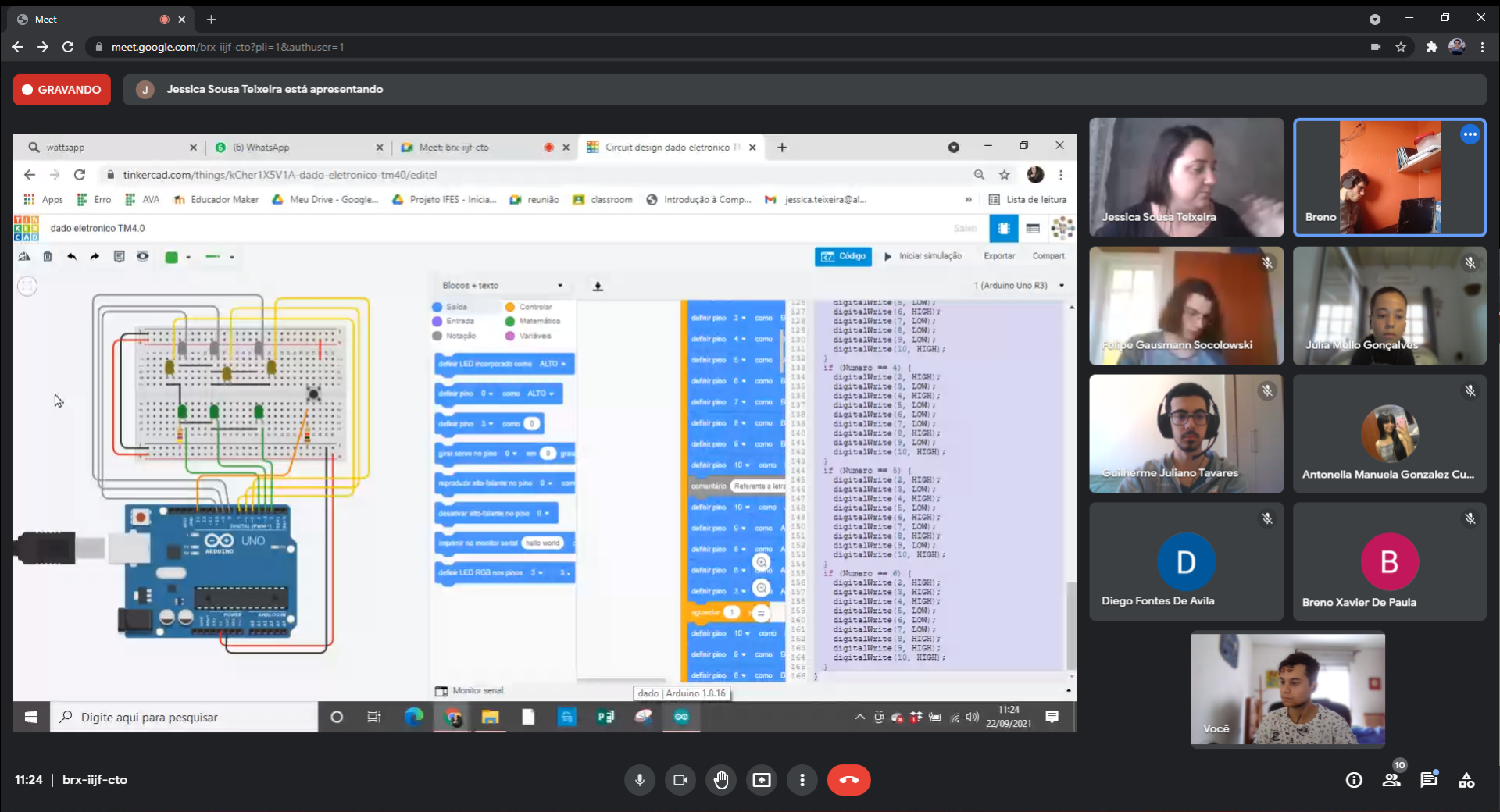The image size is (1500, 812).
Task: Click the Código button in Tinkercad
Action: click(x=843, y=256)
